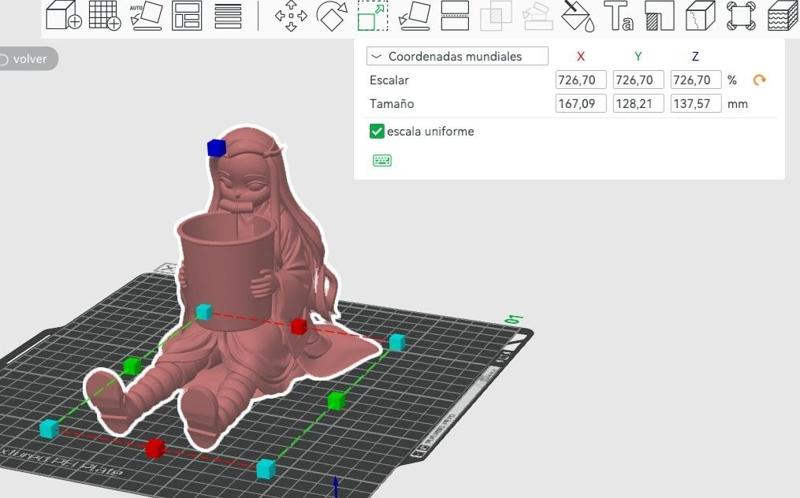Image resolution: width=800 pixels, height=498 pixels.
Task: Click the X Tamaño field 167,09
Action: (581, 104)
